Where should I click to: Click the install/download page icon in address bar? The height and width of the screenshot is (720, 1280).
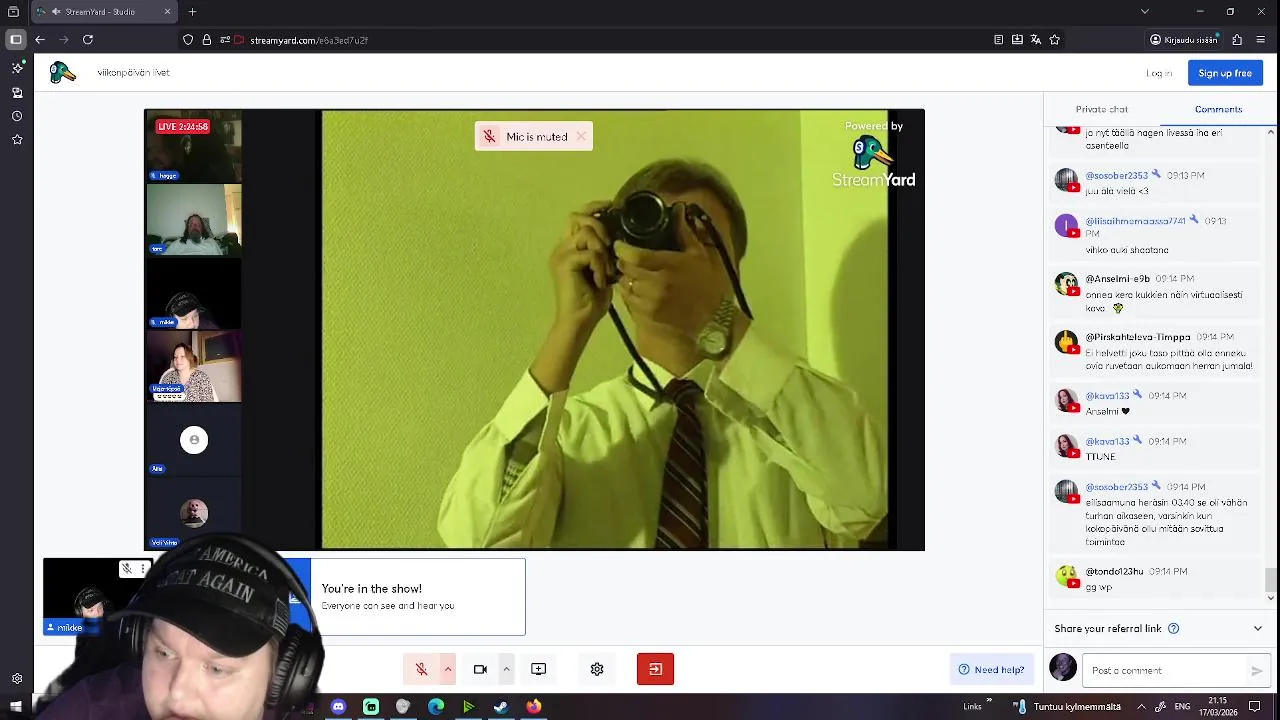point(1017,40)
